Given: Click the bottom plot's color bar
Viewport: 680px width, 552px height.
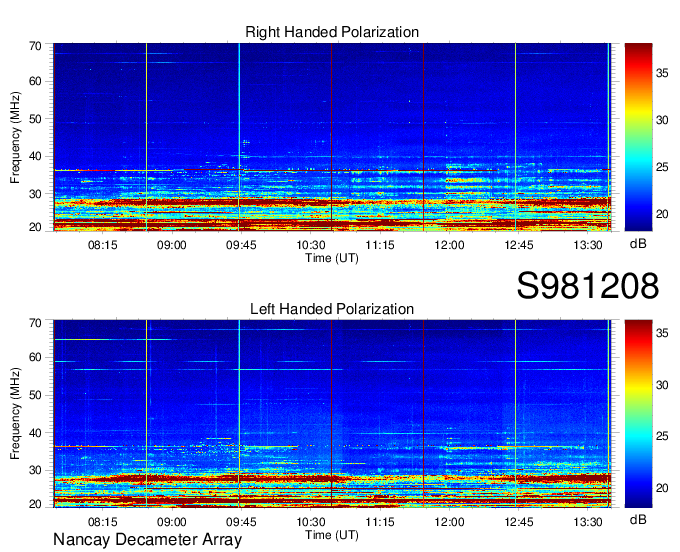Looking at the screenshot, I should coord(638,414).
